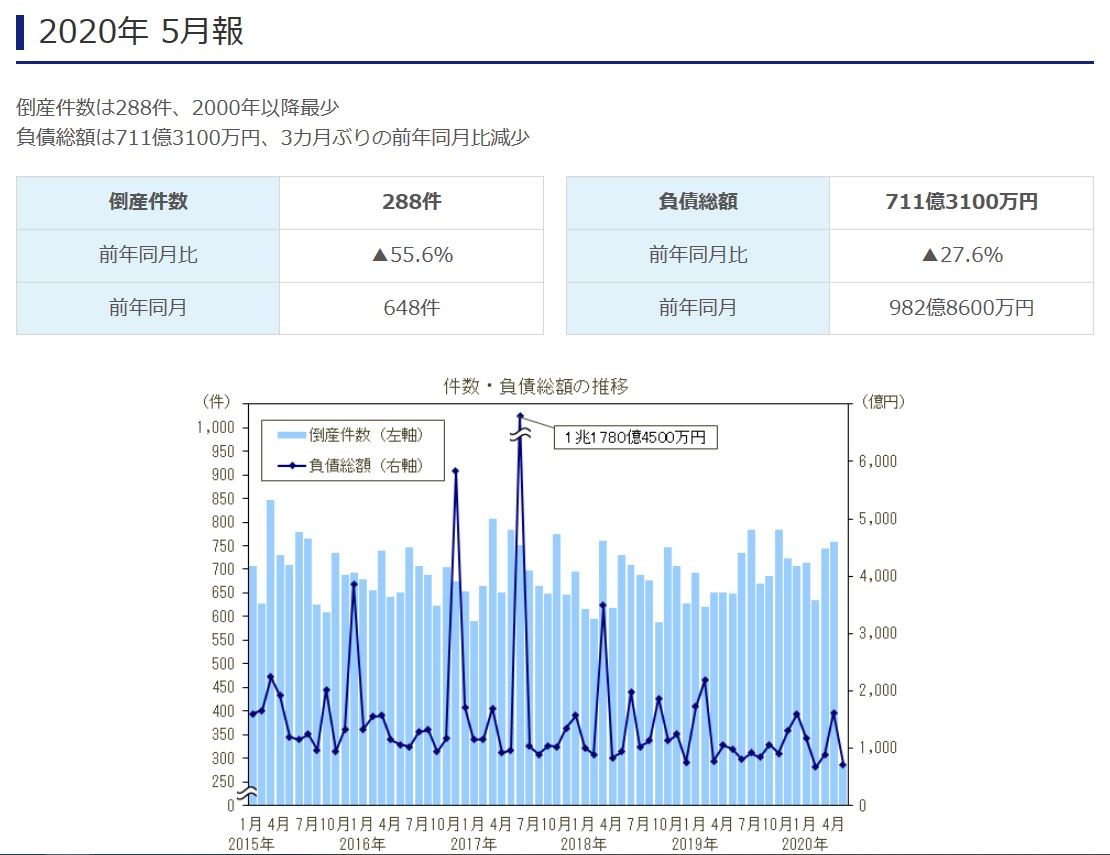Click the chart title 件数・負債総額の推移
Screen dimensions: 1110x855
pos(535,386)
